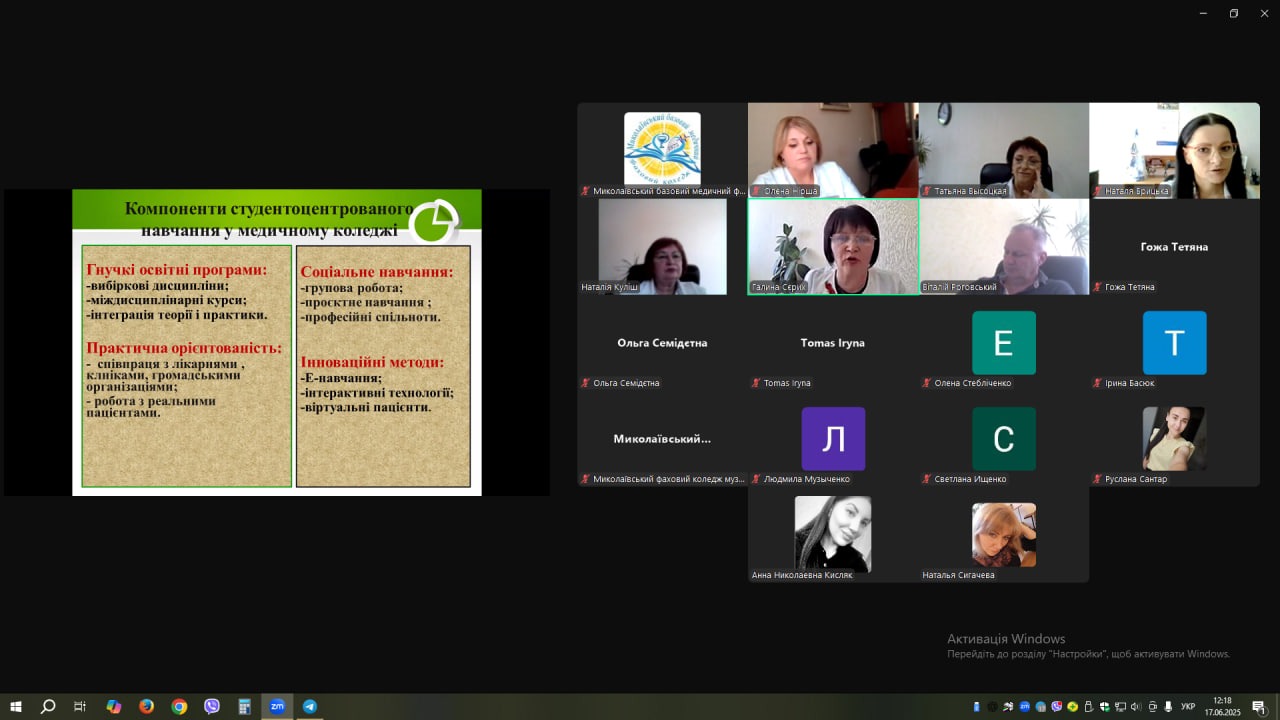Open the clock showing 12:18

point(1222,707)
